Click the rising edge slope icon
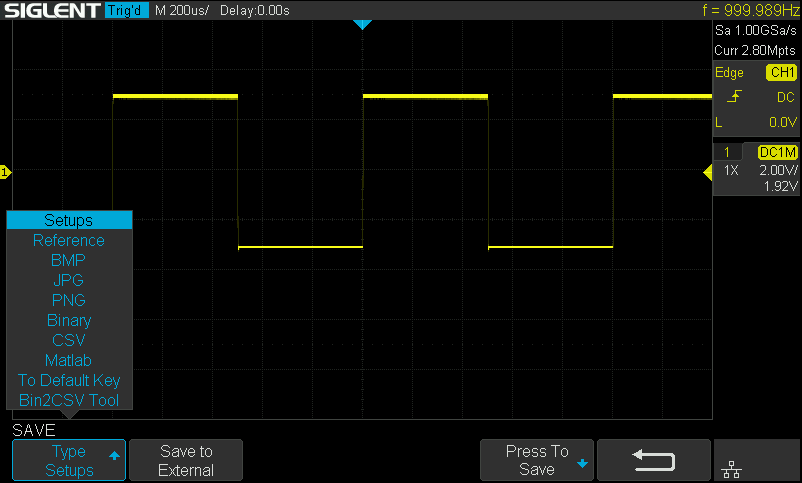 (x=735, y=97)
